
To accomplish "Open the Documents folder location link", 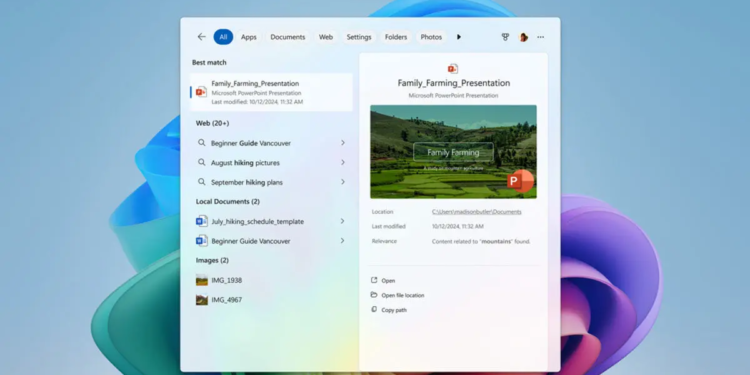I will coord(476,212).
